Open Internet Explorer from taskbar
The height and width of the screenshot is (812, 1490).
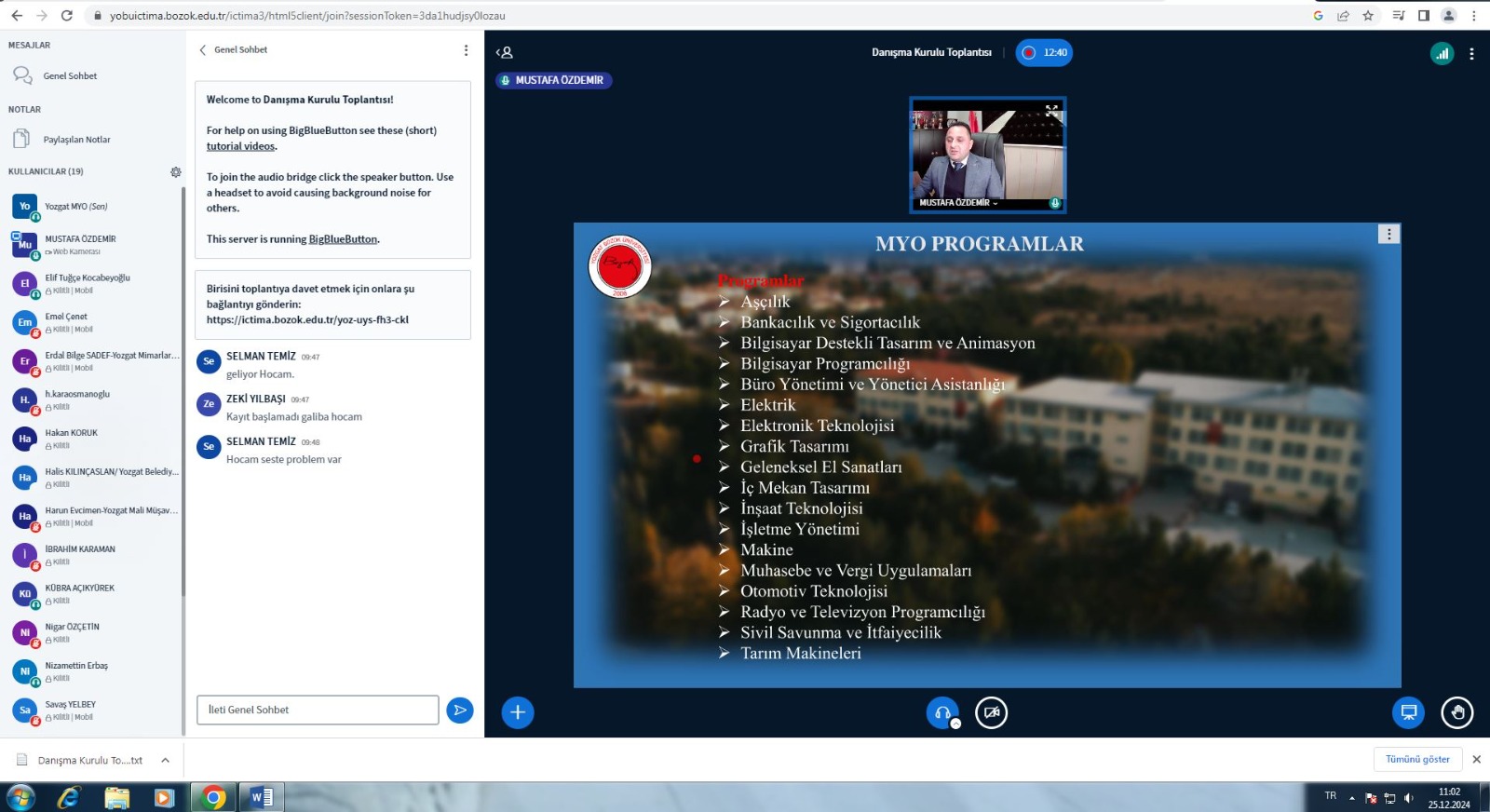pyautogui.click(x=69, y=797)
